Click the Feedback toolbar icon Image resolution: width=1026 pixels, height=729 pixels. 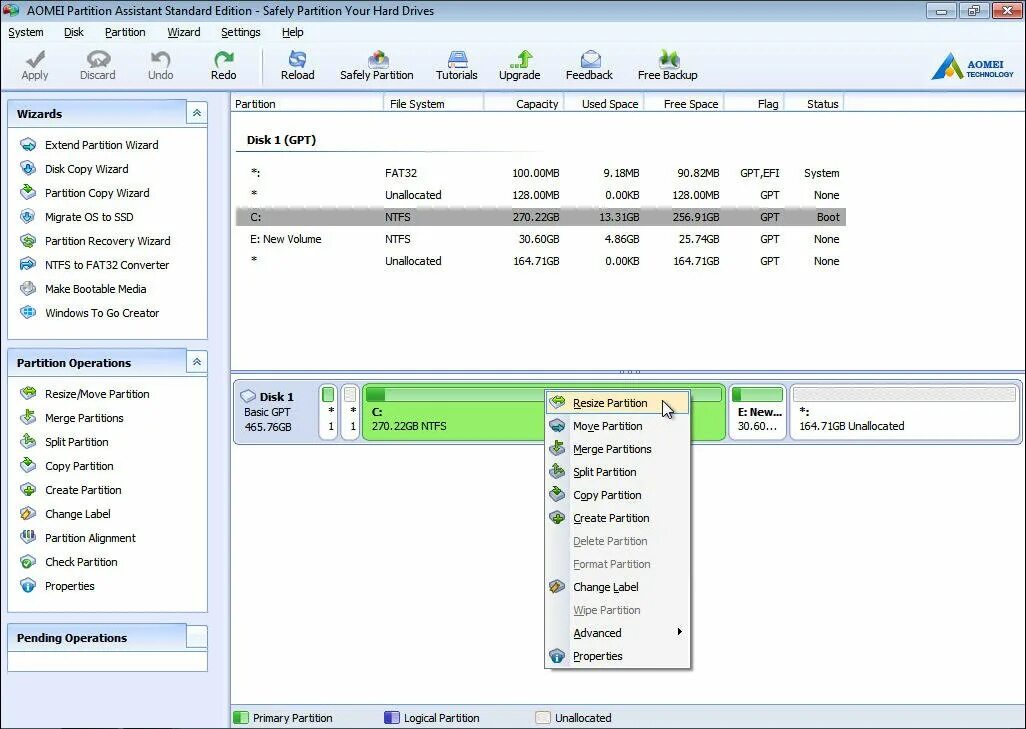590,65
